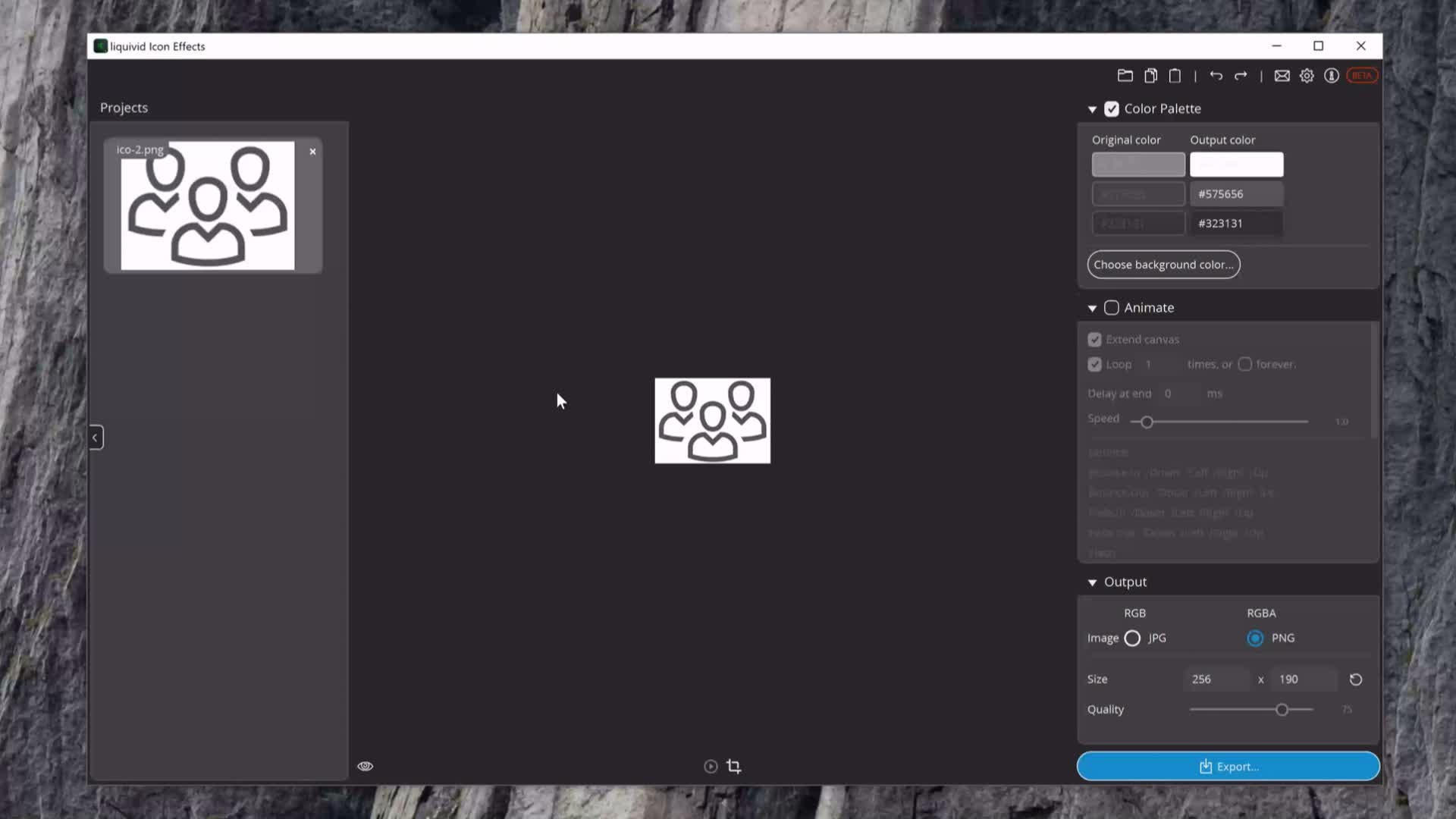
Task: Click the undo arrow icon
Action: [x=1216, y=76]
